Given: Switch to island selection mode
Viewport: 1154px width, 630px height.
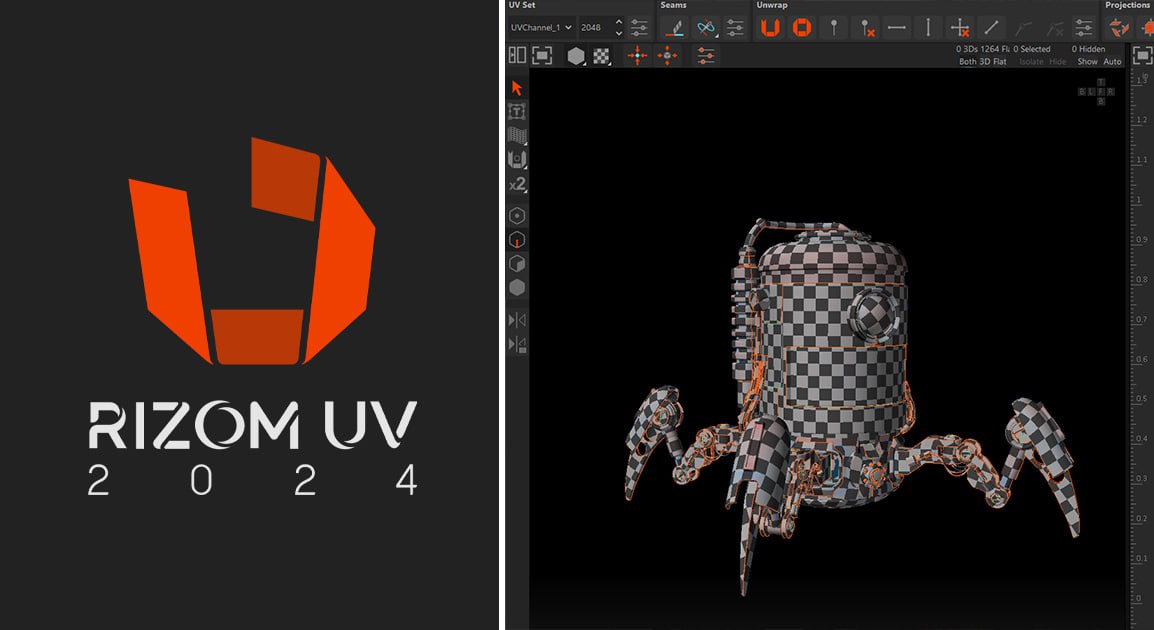Looking at the screenshot, I should 517,287.
